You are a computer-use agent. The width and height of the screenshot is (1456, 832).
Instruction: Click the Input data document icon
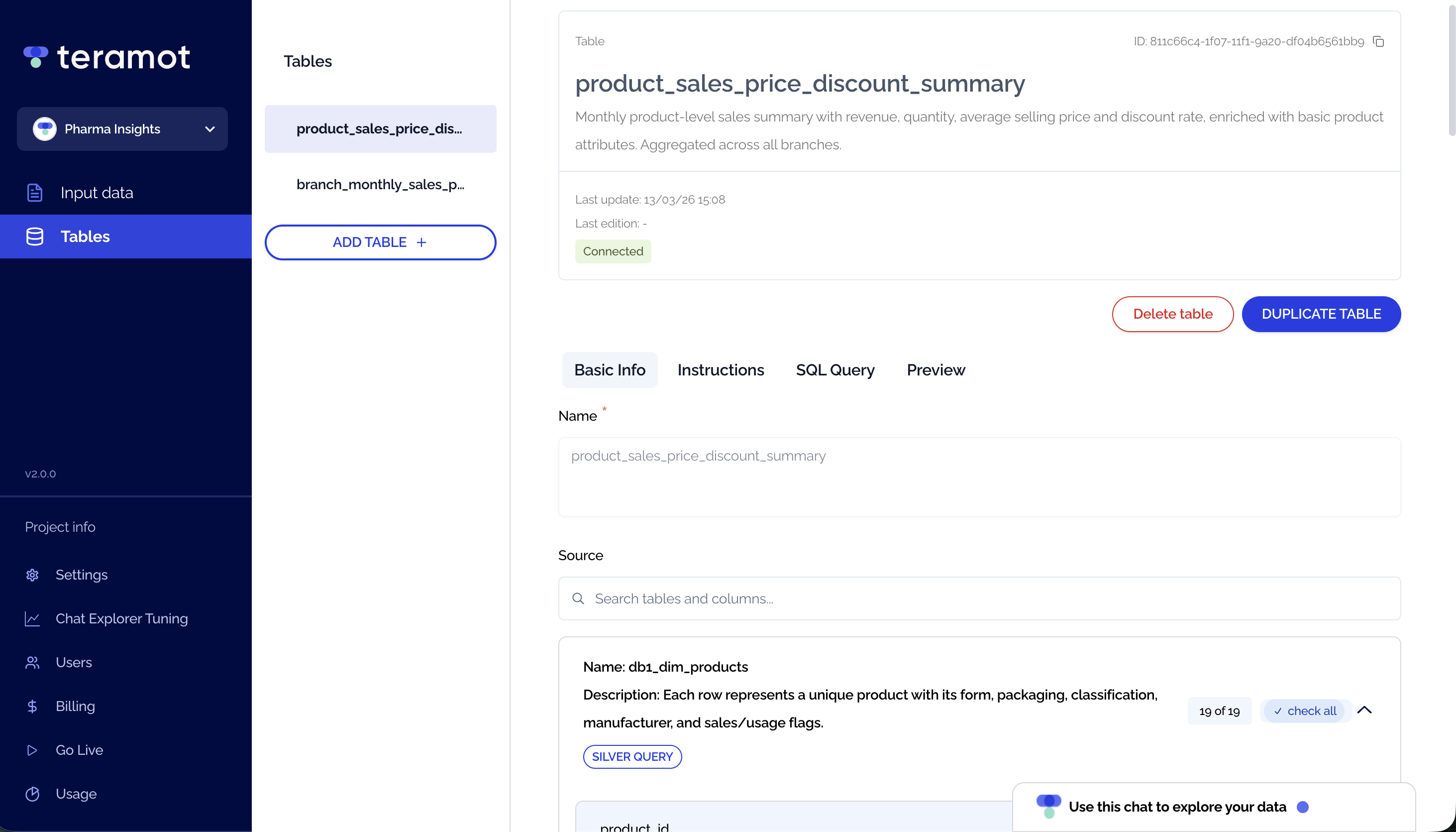[35, 193]
